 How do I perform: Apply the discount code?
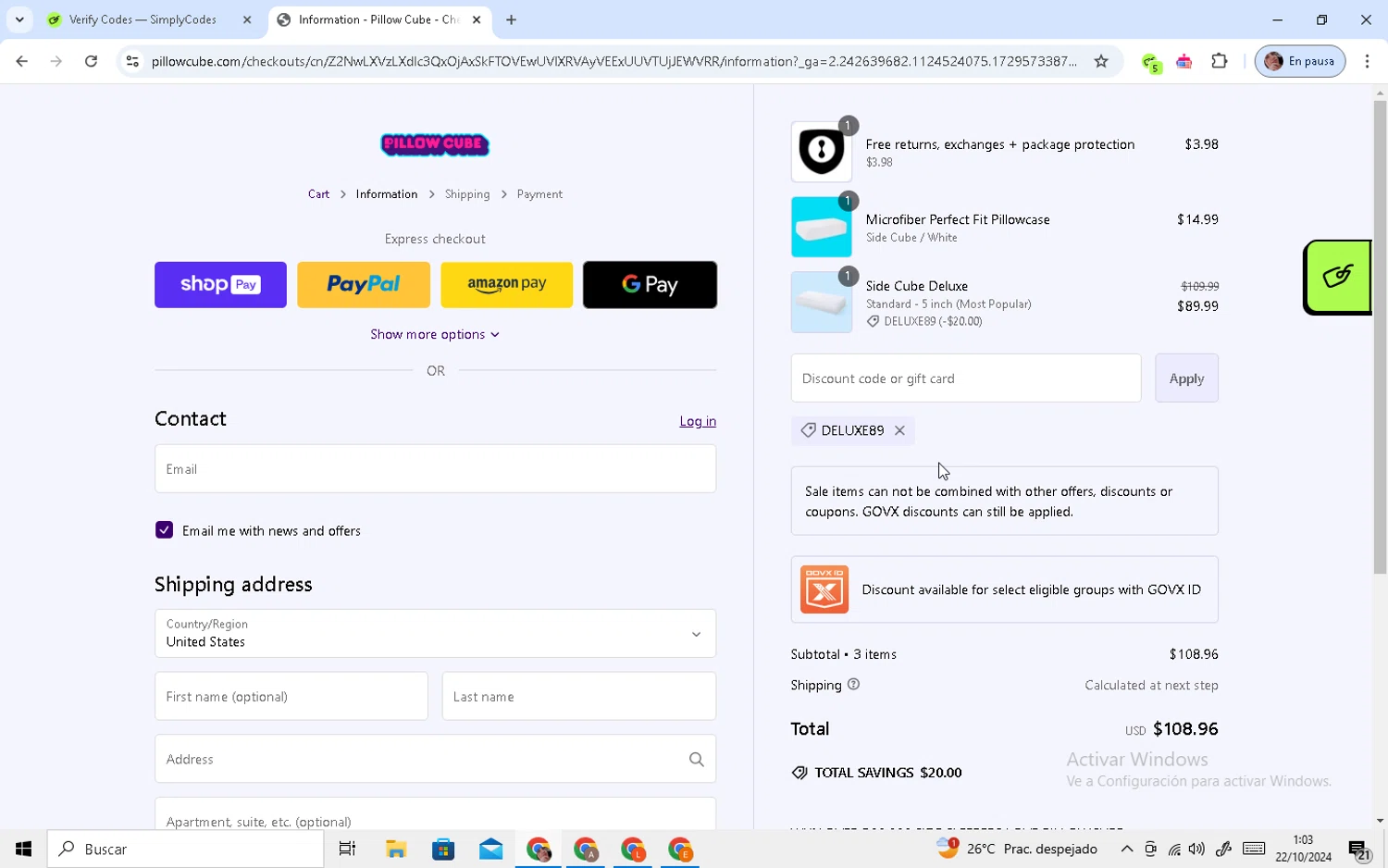coord(1186,378)
